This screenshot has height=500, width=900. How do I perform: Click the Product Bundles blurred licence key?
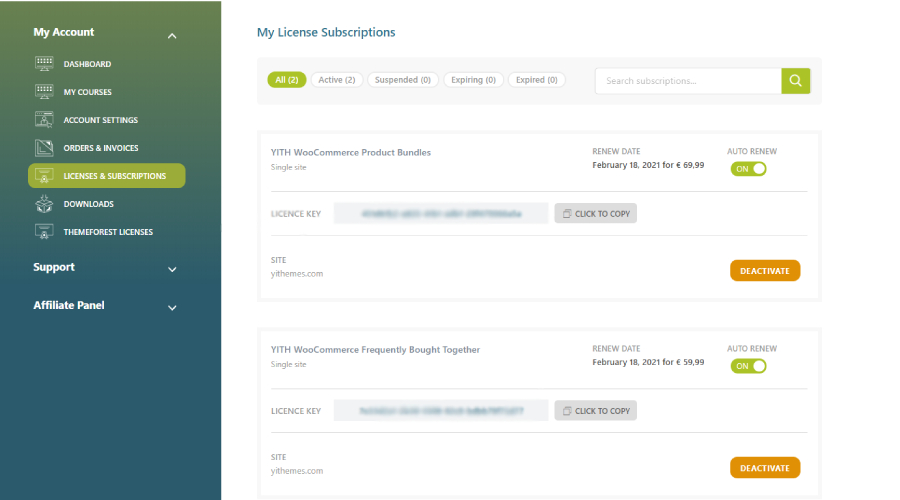pos(441,214)
